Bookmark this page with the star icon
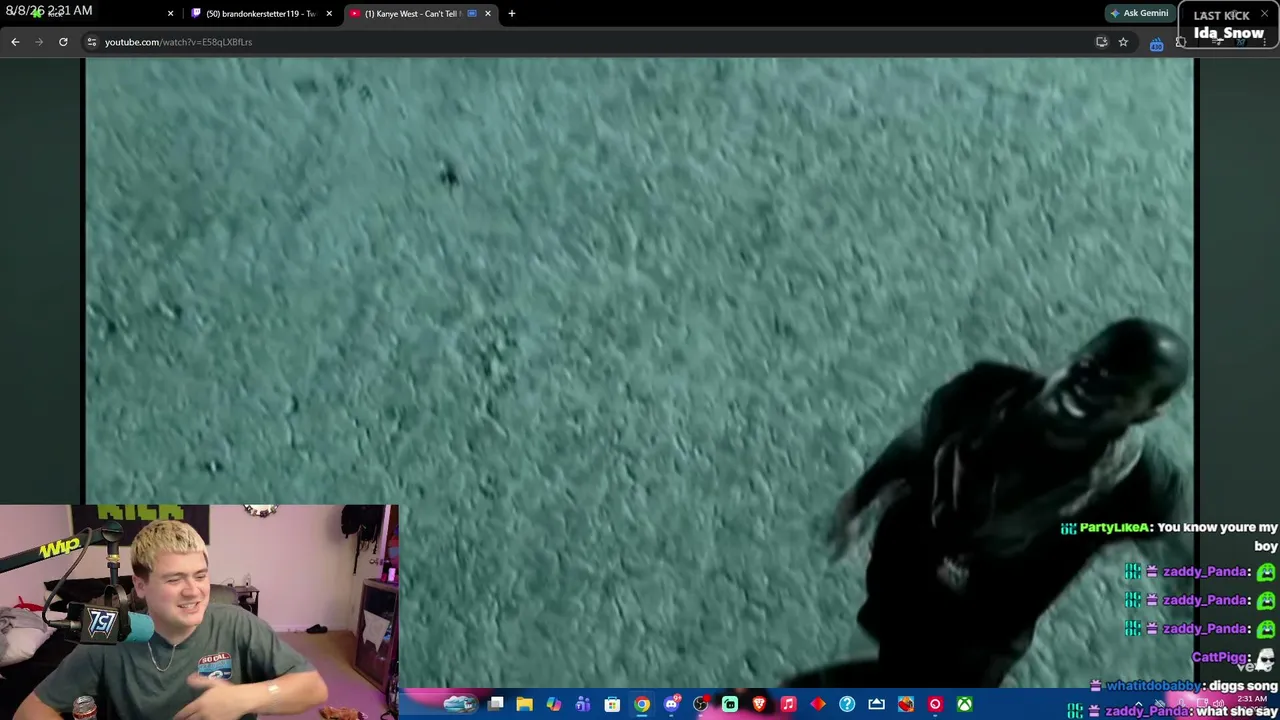The height and width of the screenshot is (720, 1280). 1123,42
